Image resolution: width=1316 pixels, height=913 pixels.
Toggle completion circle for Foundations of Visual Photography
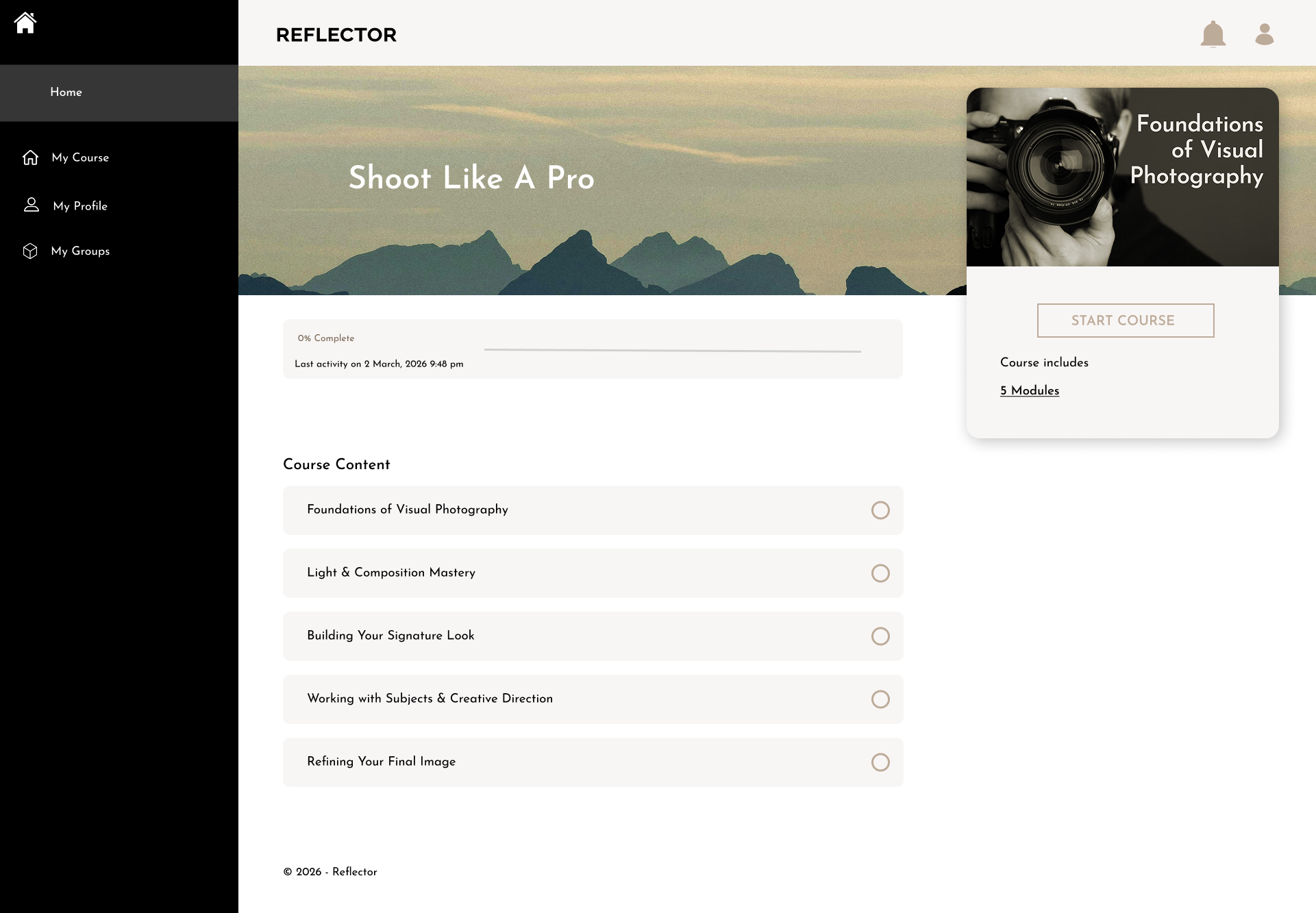click(x=880, y=510)
